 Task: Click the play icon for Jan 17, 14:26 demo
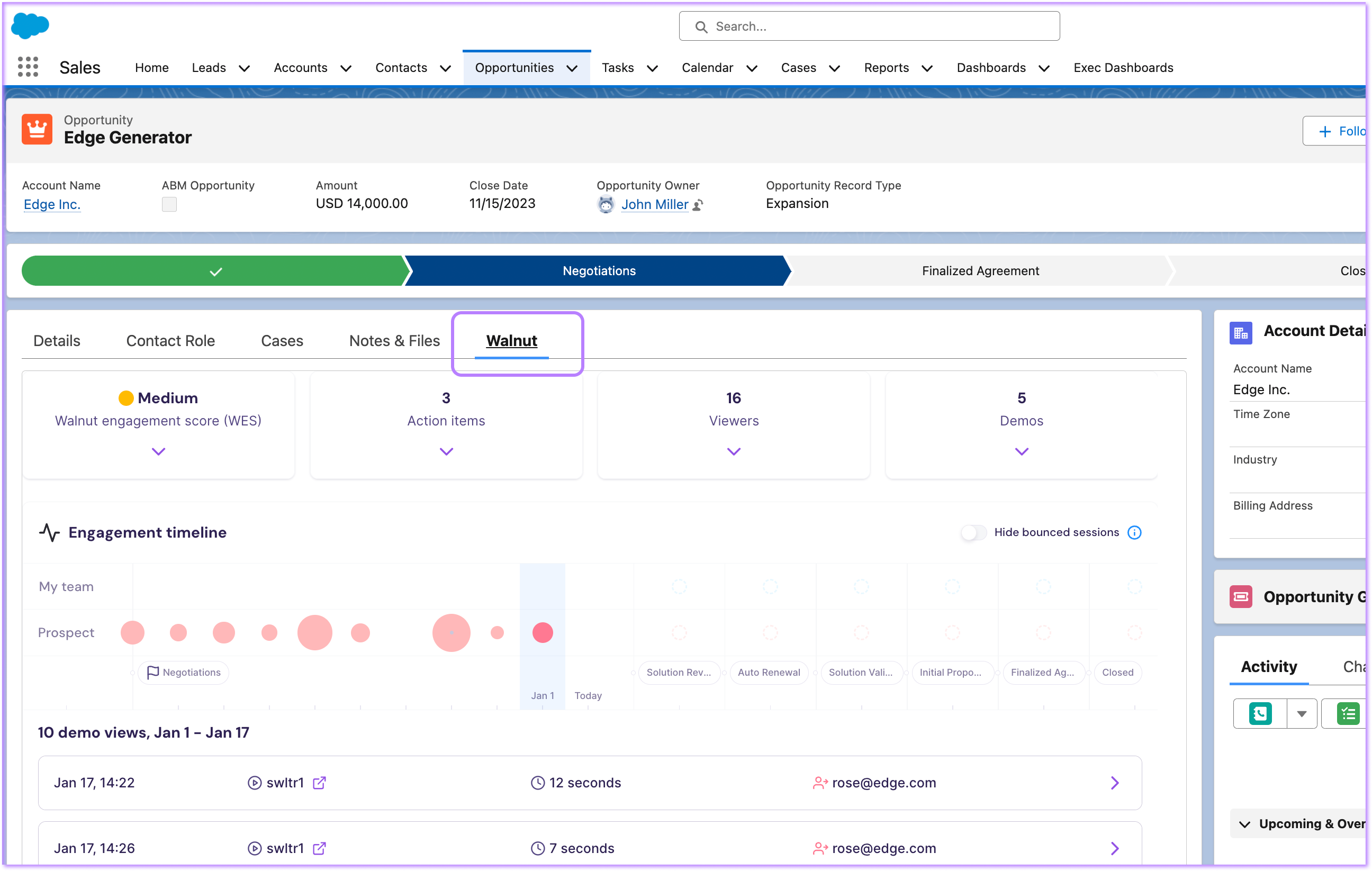point(255,849)
